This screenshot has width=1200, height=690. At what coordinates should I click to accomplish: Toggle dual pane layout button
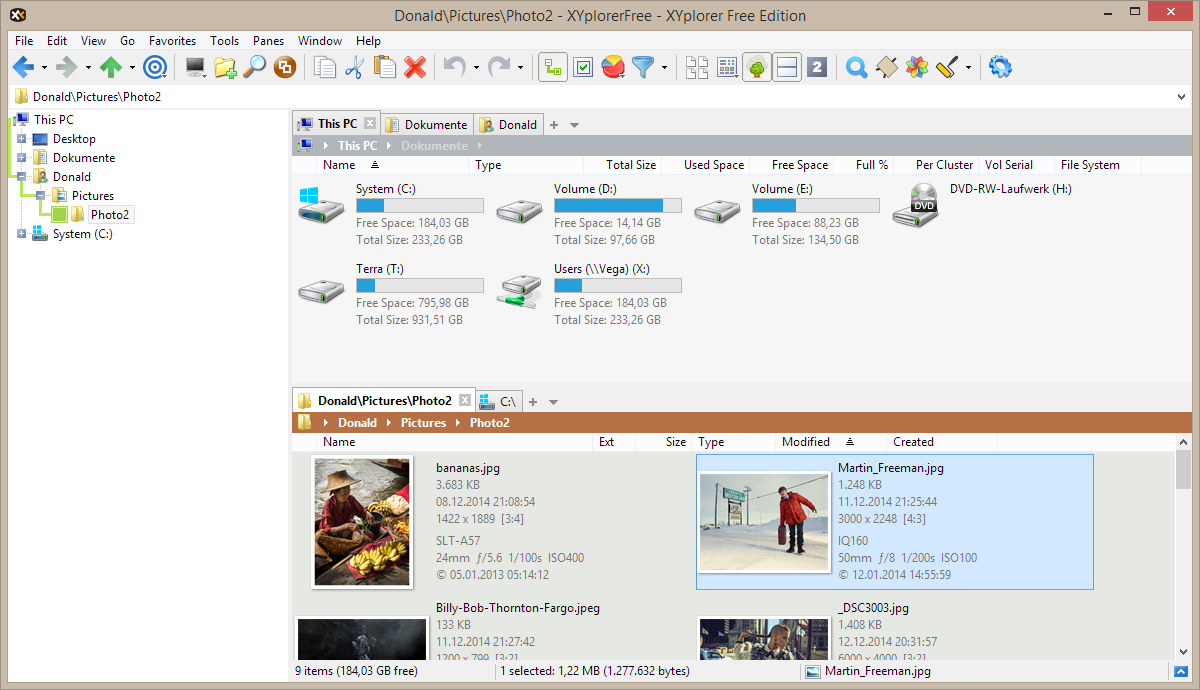pyautogui.click(x=787, y=67)
